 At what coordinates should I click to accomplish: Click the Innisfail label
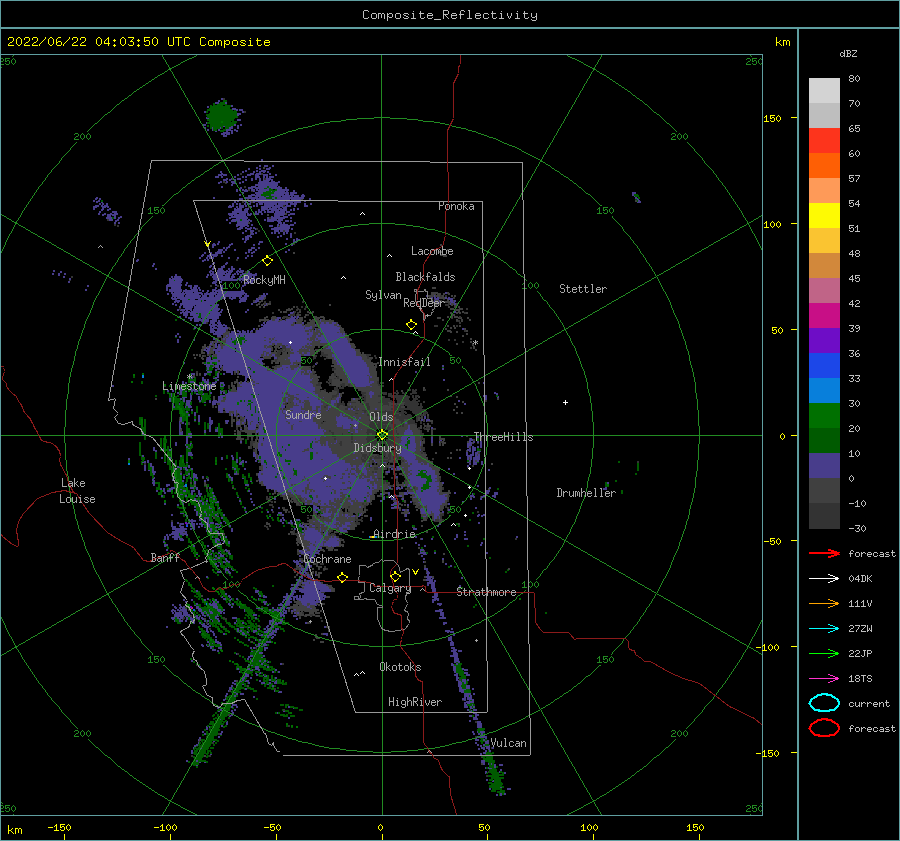404,362
